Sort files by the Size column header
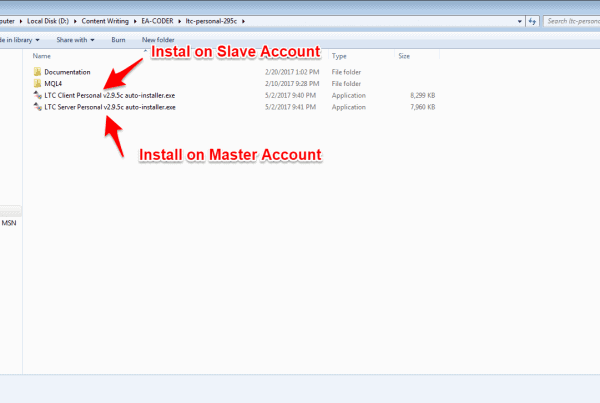 [404, 56]
